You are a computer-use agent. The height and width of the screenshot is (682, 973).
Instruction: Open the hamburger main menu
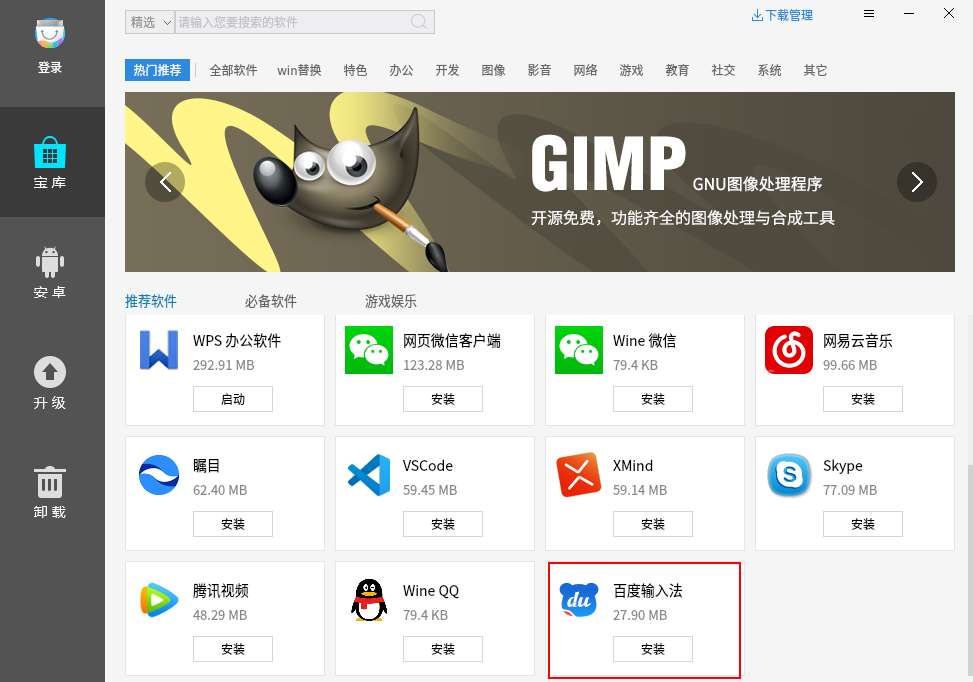point(869,14)
